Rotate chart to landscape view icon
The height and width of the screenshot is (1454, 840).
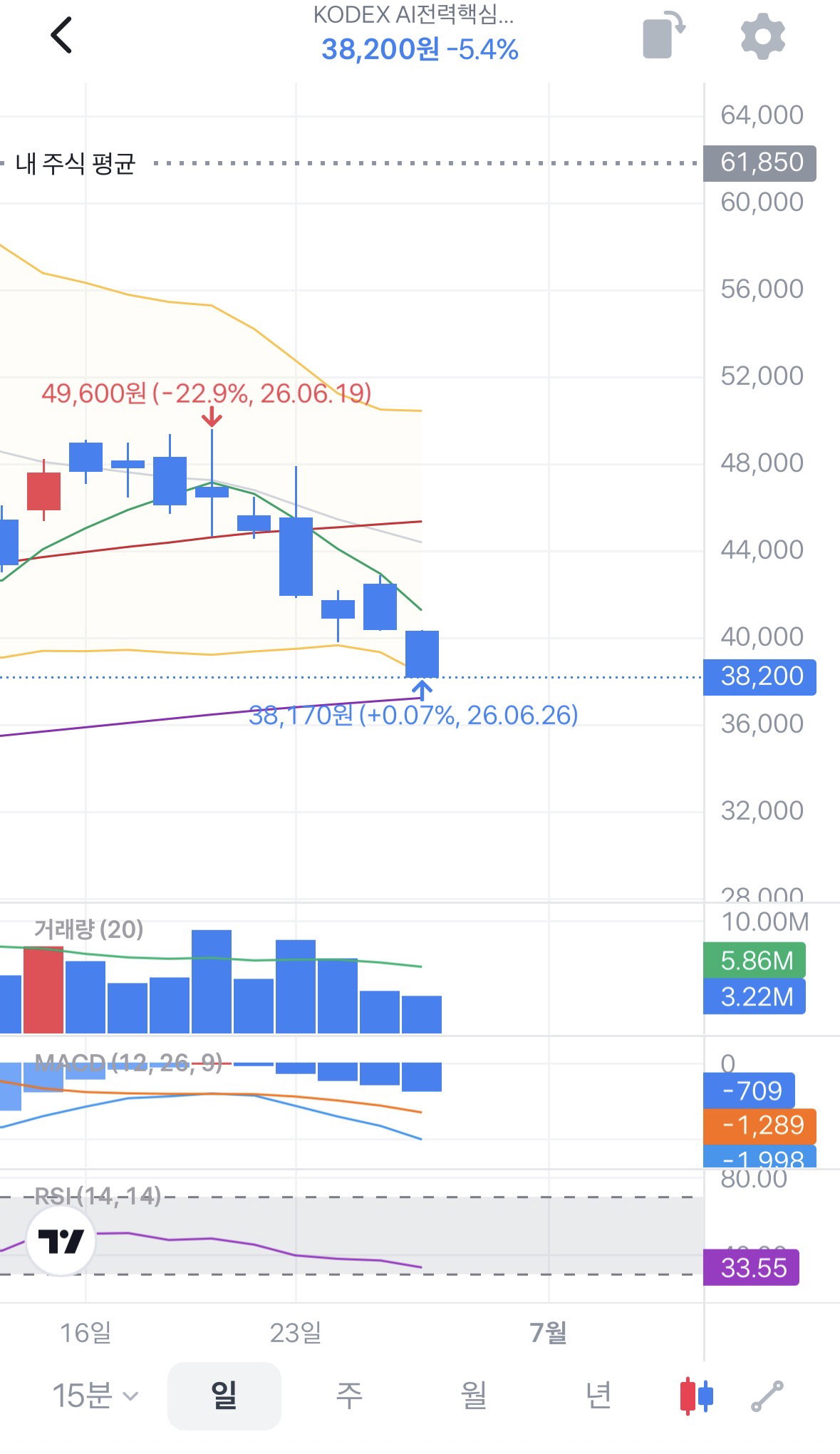(x=664, y=35)
